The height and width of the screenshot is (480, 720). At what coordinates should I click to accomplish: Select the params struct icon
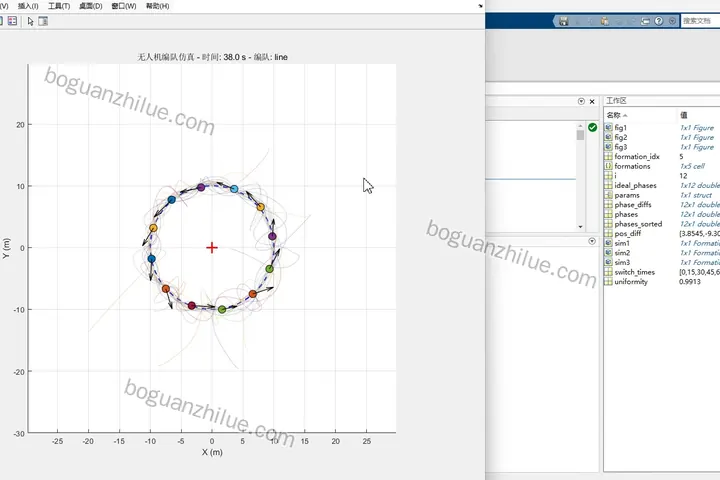click(608, 195)
